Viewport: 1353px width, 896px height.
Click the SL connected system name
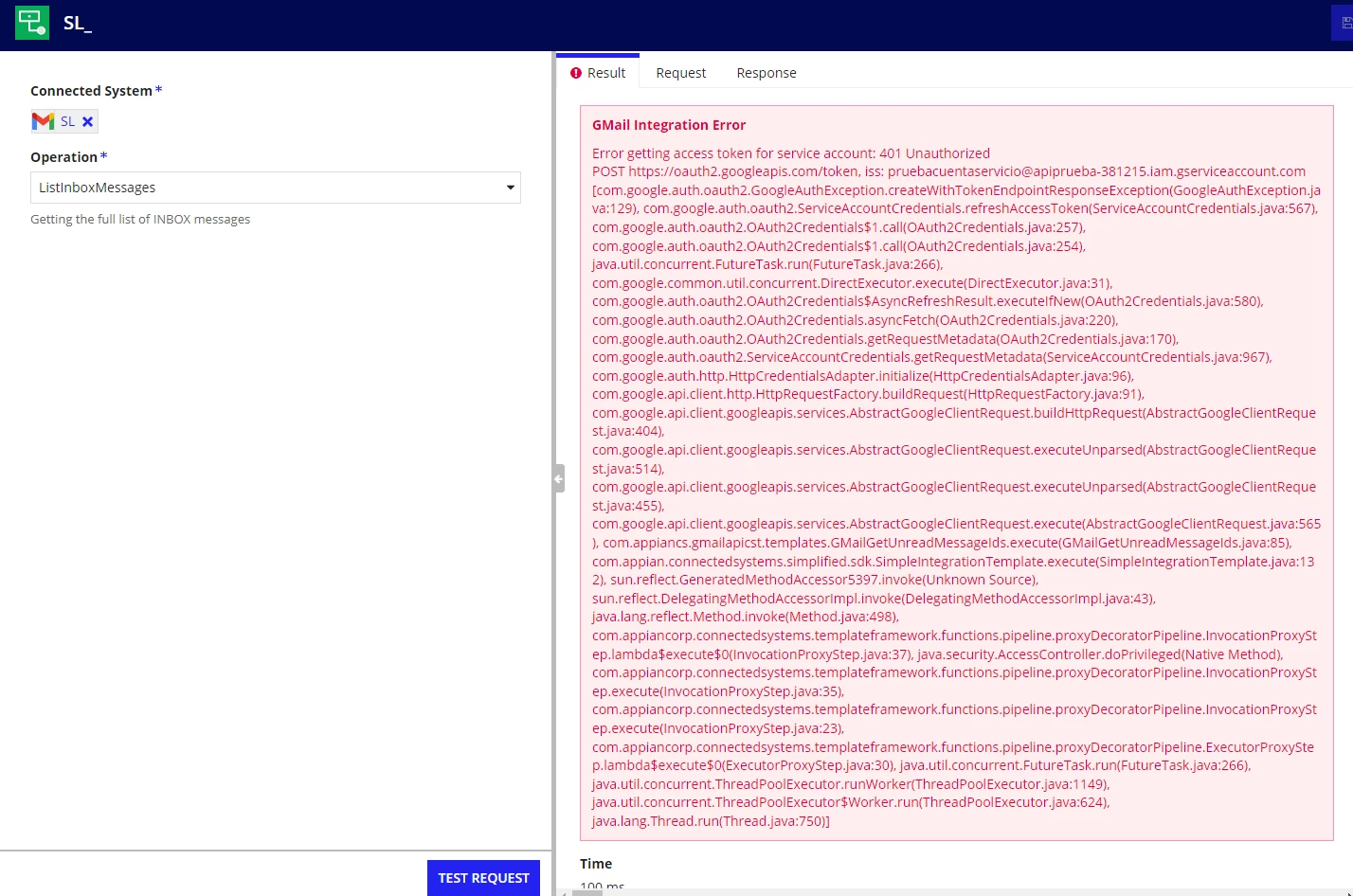pyautogui.click(x=67, y=121)
